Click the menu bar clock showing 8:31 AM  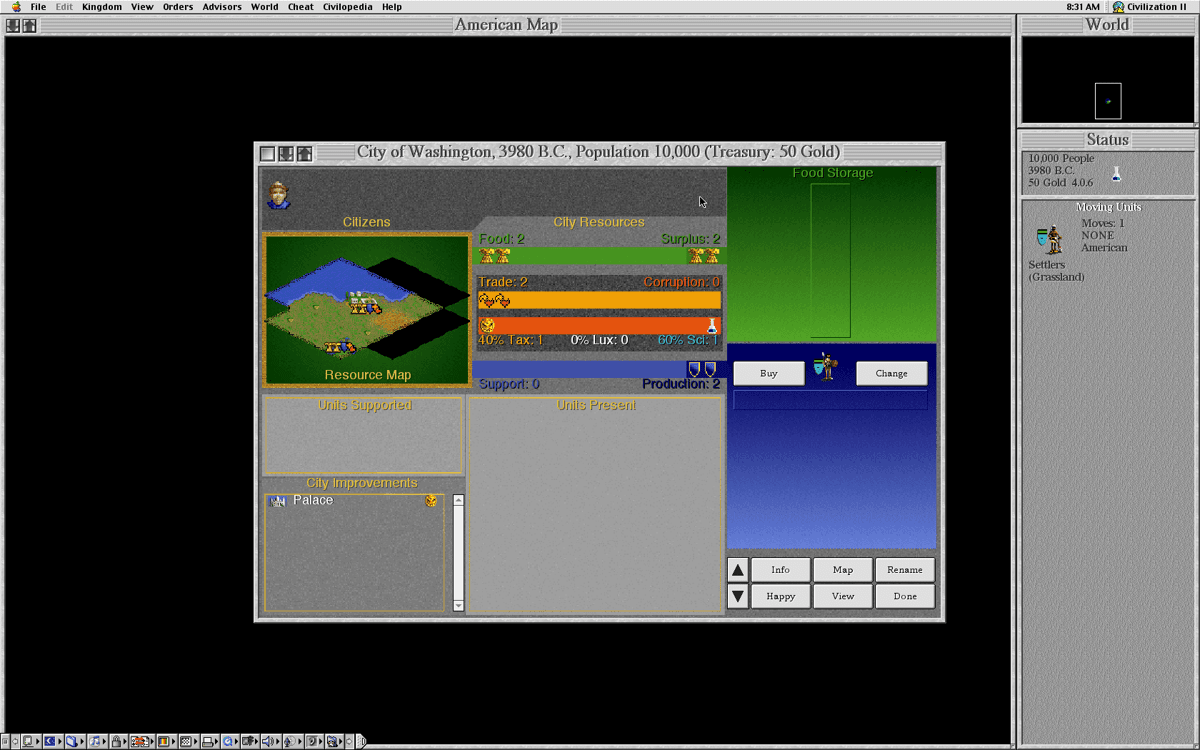[x=1083, y=7]
